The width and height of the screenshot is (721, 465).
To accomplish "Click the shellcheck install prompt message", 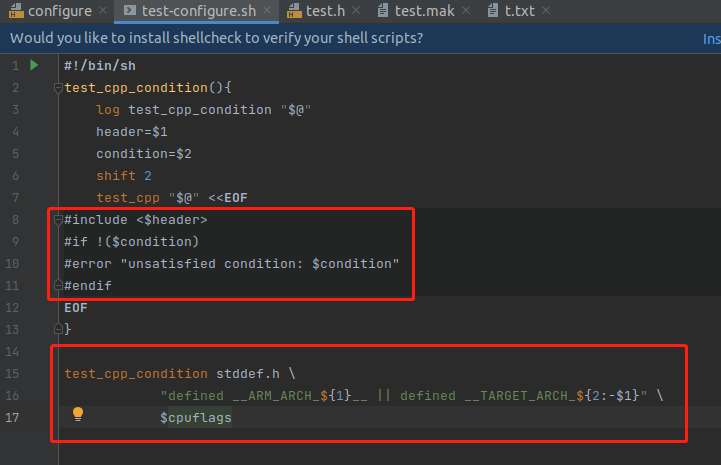I will click(x=217, y=38).
